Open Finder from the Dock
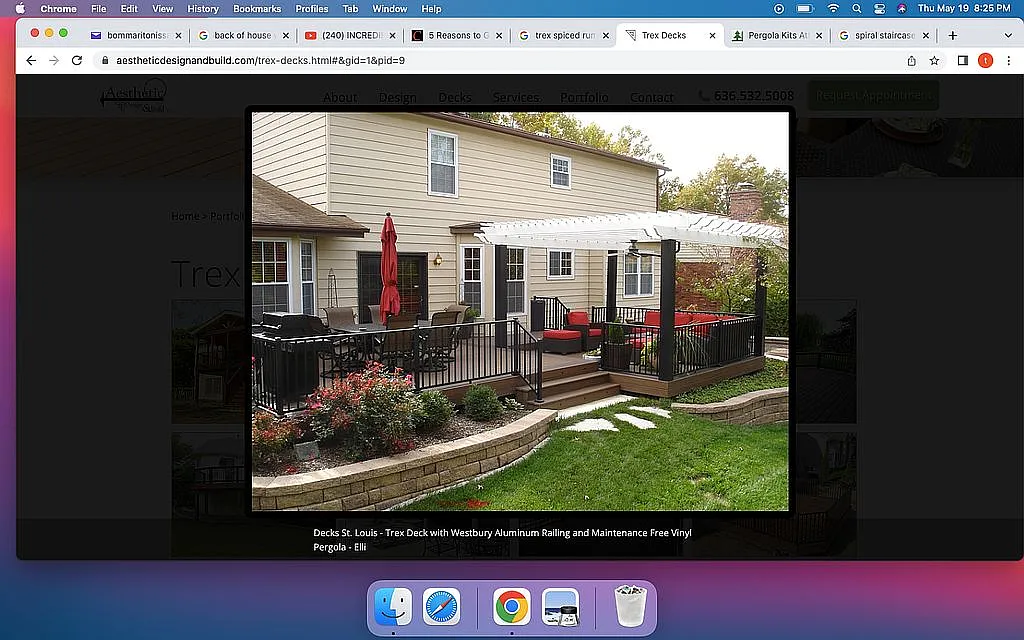Image resolution: width=1024 pixels, height=640 pixels. (393, 607)
